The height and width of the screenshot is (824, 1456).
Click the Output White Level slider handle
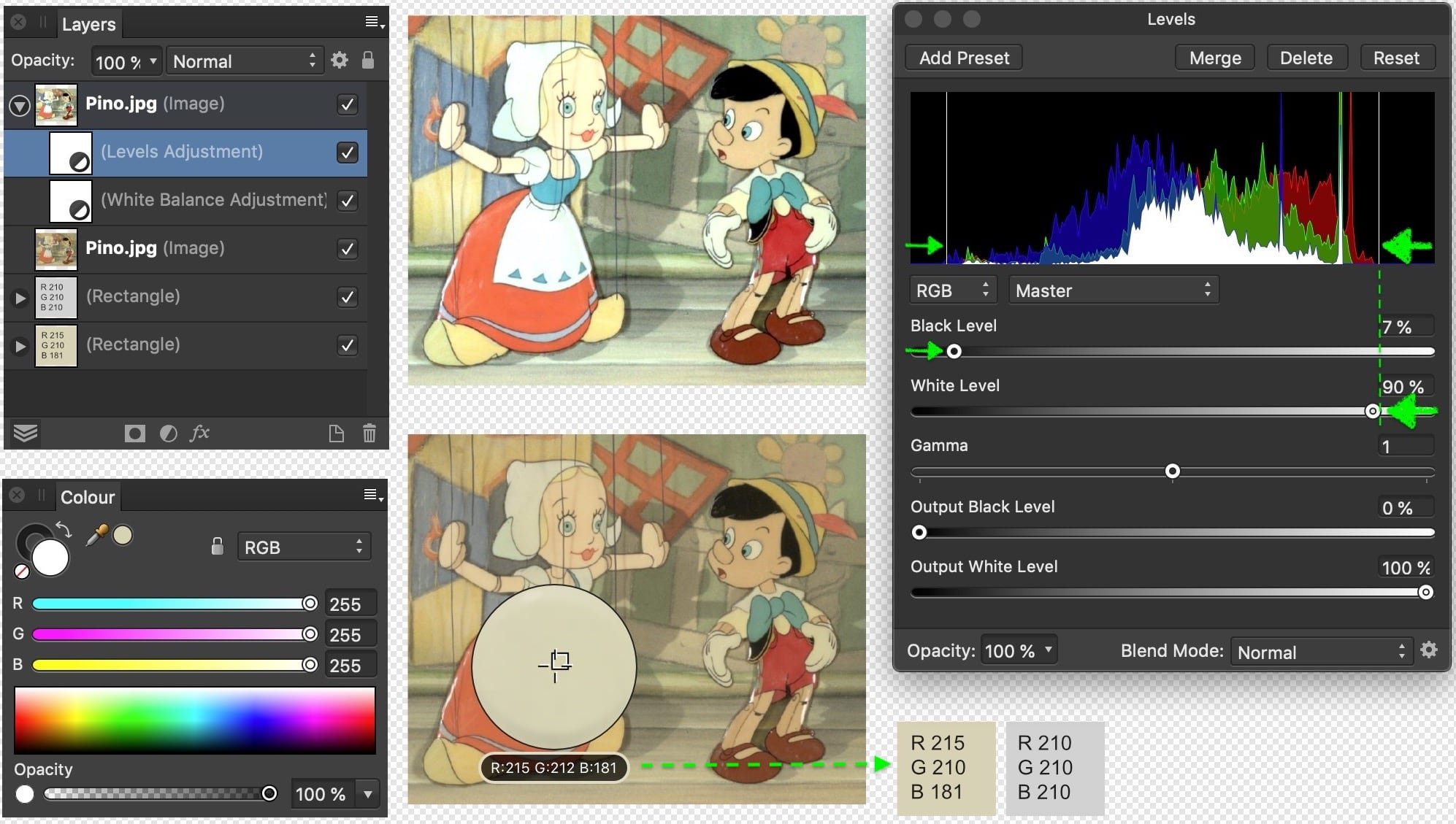[x=1425, y=593]
